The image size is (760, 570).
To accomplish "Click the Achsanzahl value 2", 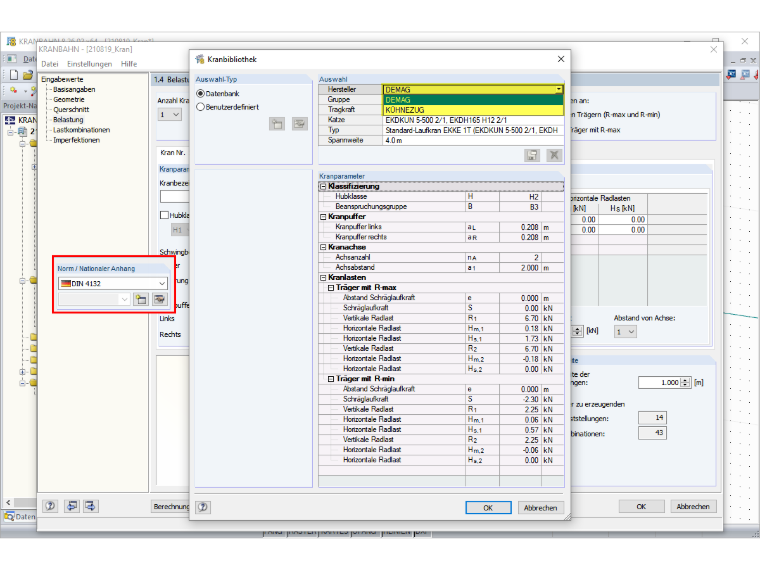I will [520, 257].
